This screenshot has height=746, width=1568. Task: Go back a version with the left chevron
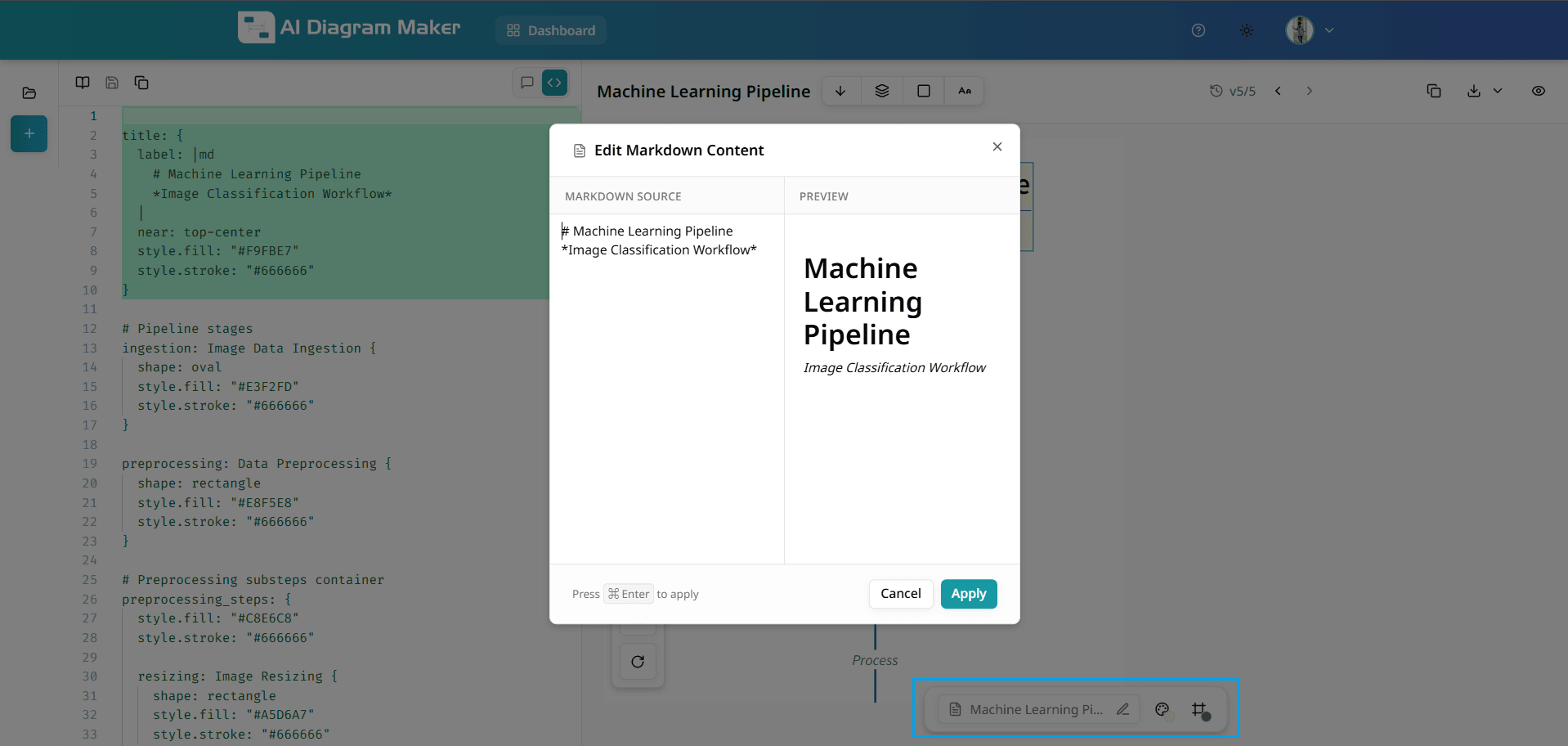coord(1278,91)
